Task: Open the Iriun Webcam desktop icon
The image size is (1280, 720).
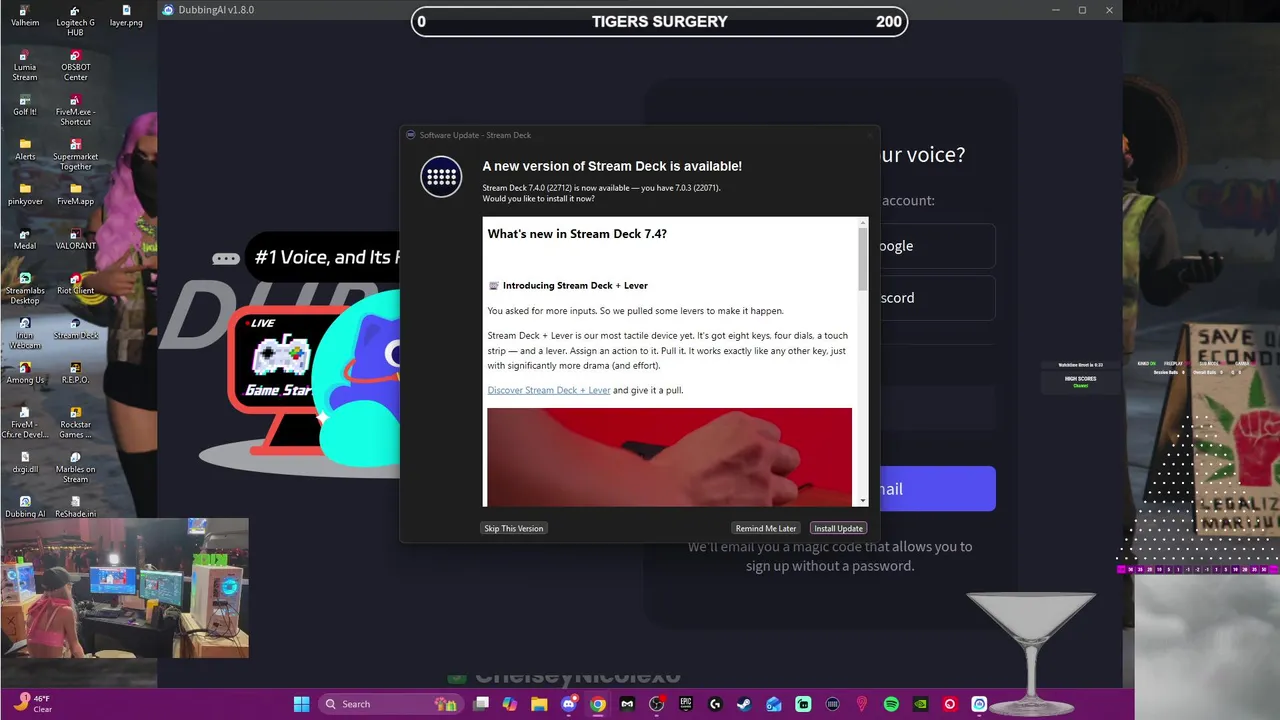Action: (25, 333)
